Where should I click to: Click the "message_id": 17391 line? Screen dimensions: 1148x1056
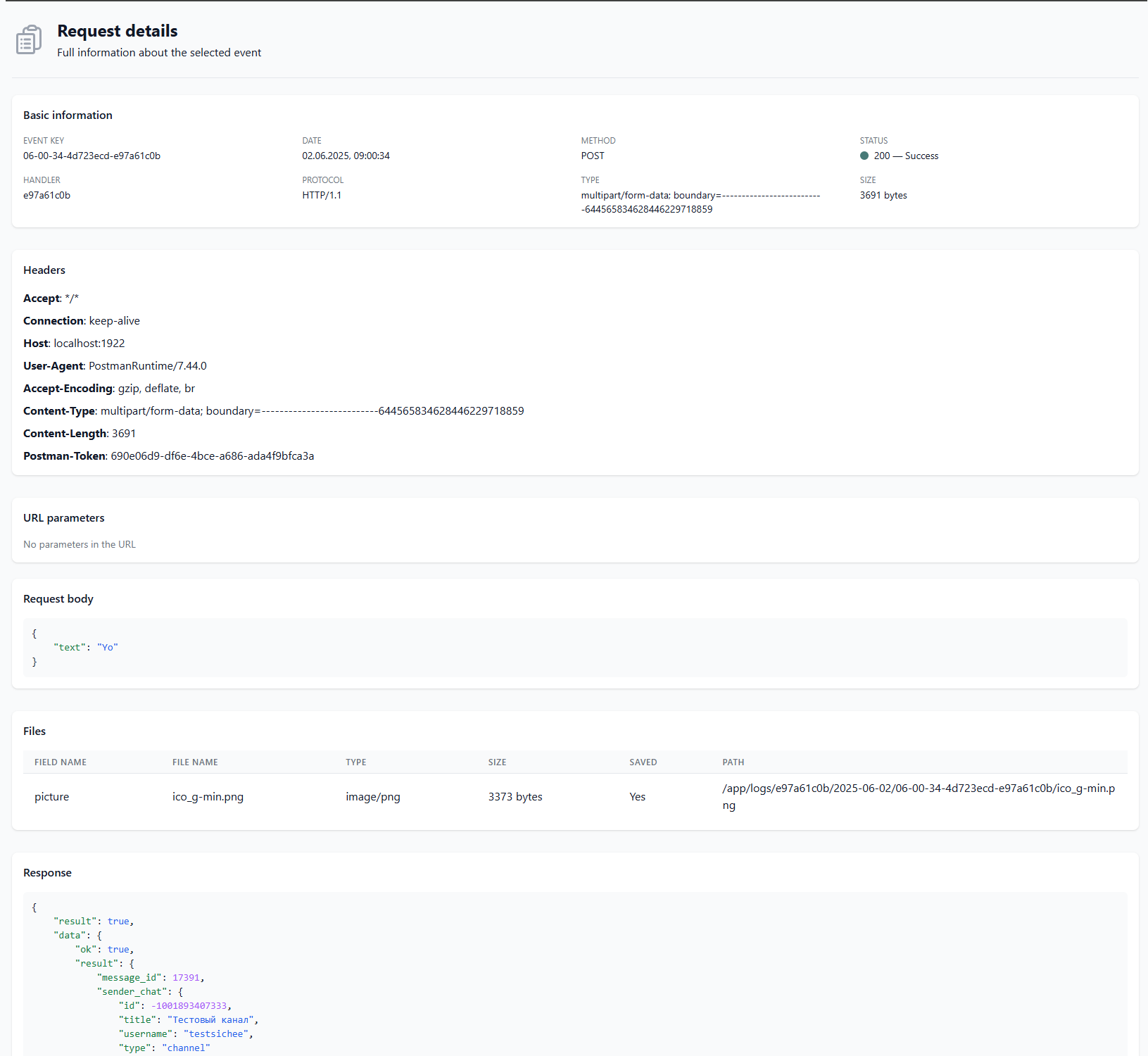(151, 978)
